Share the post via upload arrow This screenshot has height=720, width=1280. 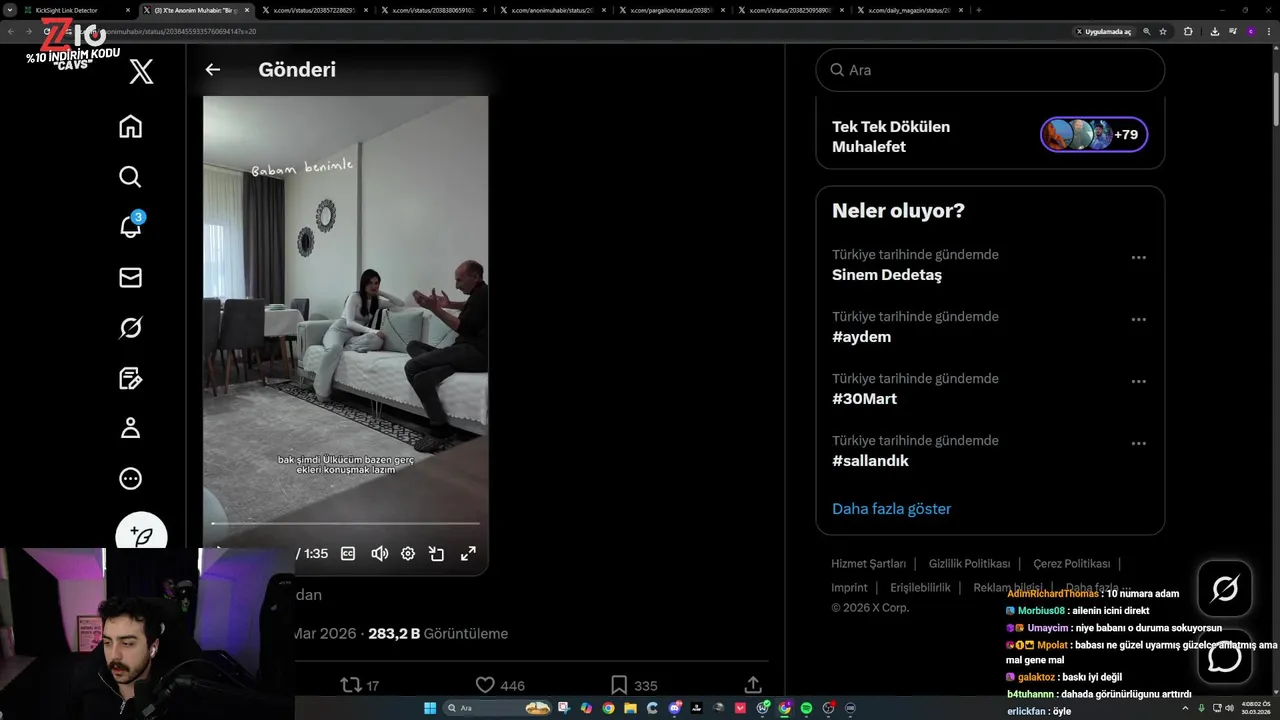tap(753, 685)
